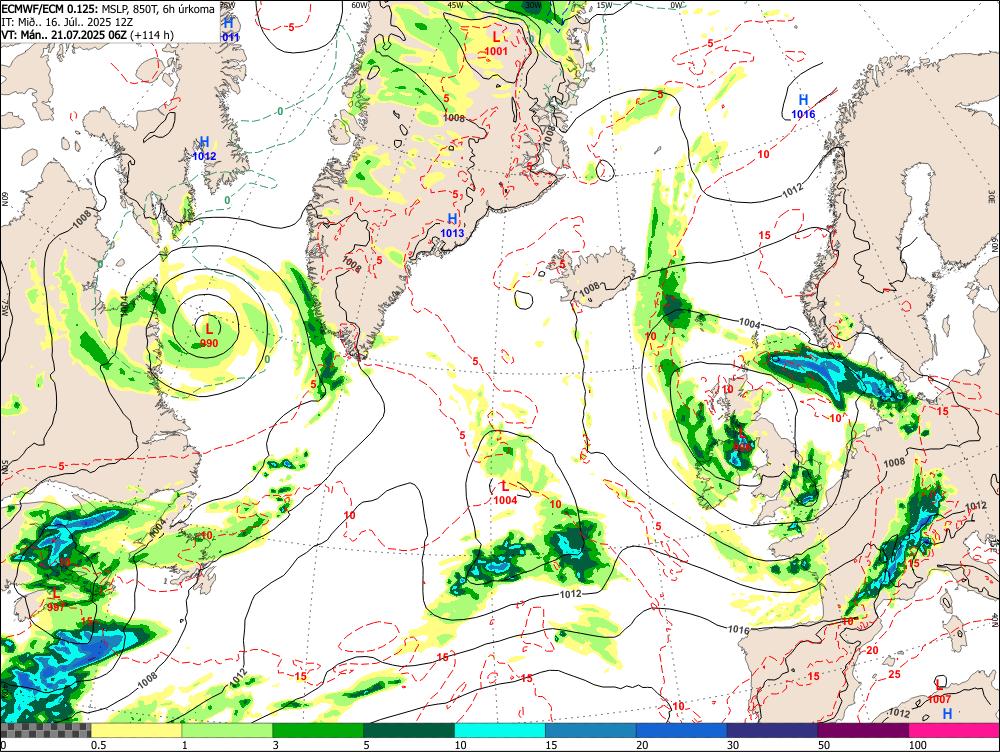Click the red 25 temperature label
This screenshot has height=752, width=1000.
click(895, 674)
